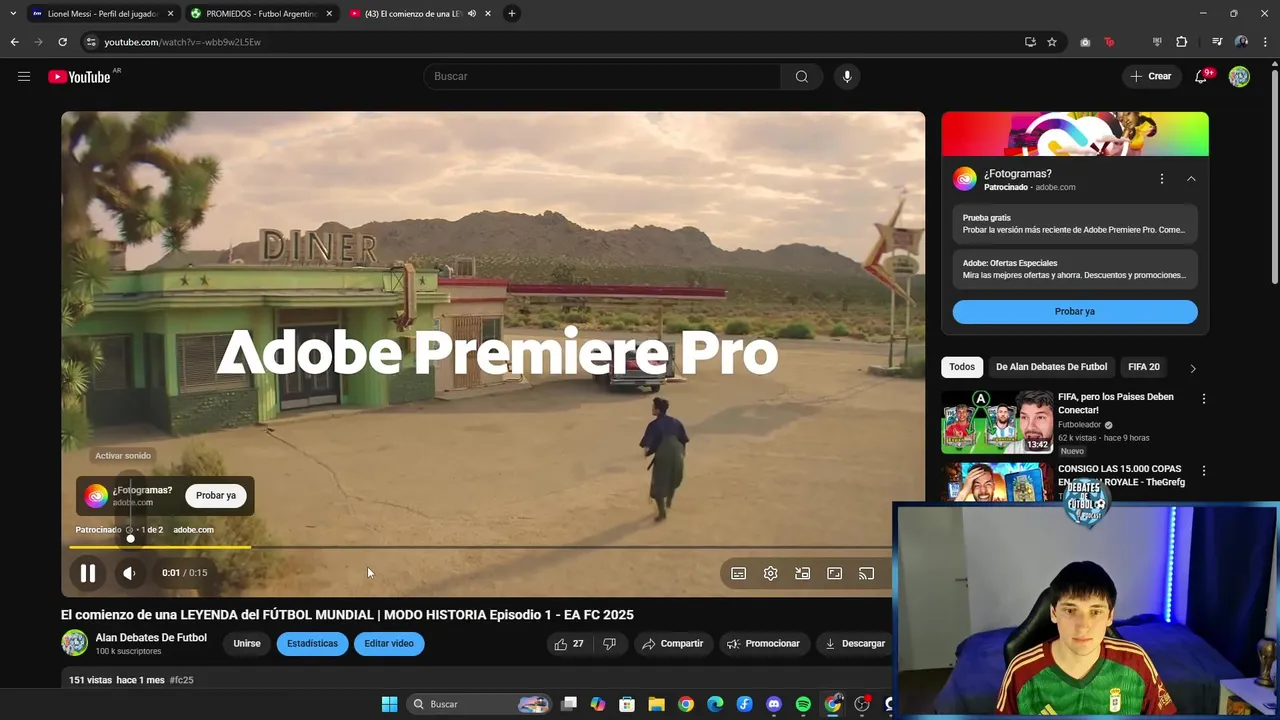This screenshot has width=1280, height=720.
Task: Click blue 'Probar ya' in sidebar ad
Action: click(1075, 311)
